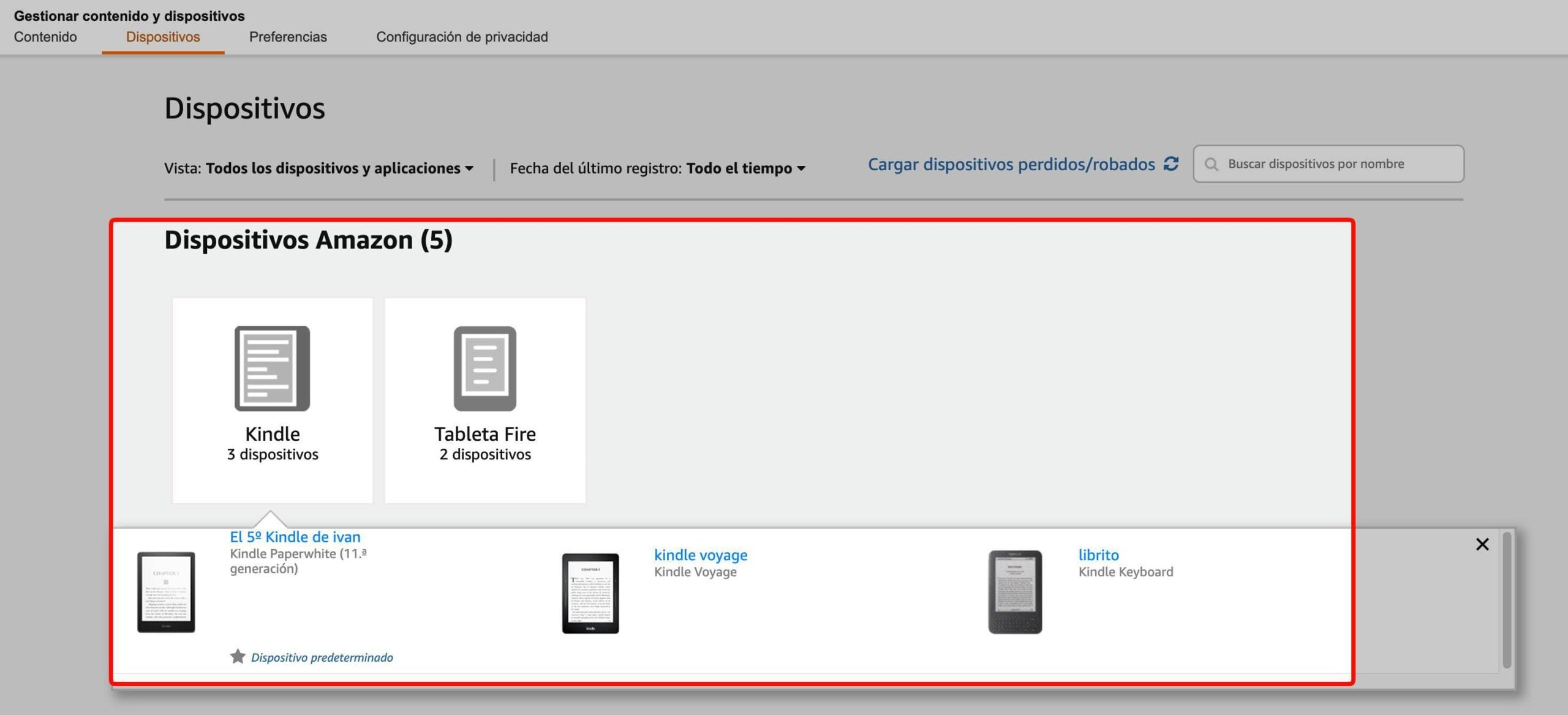Open the Kindle Paperwhite device thumbnail

pos(166,592)
